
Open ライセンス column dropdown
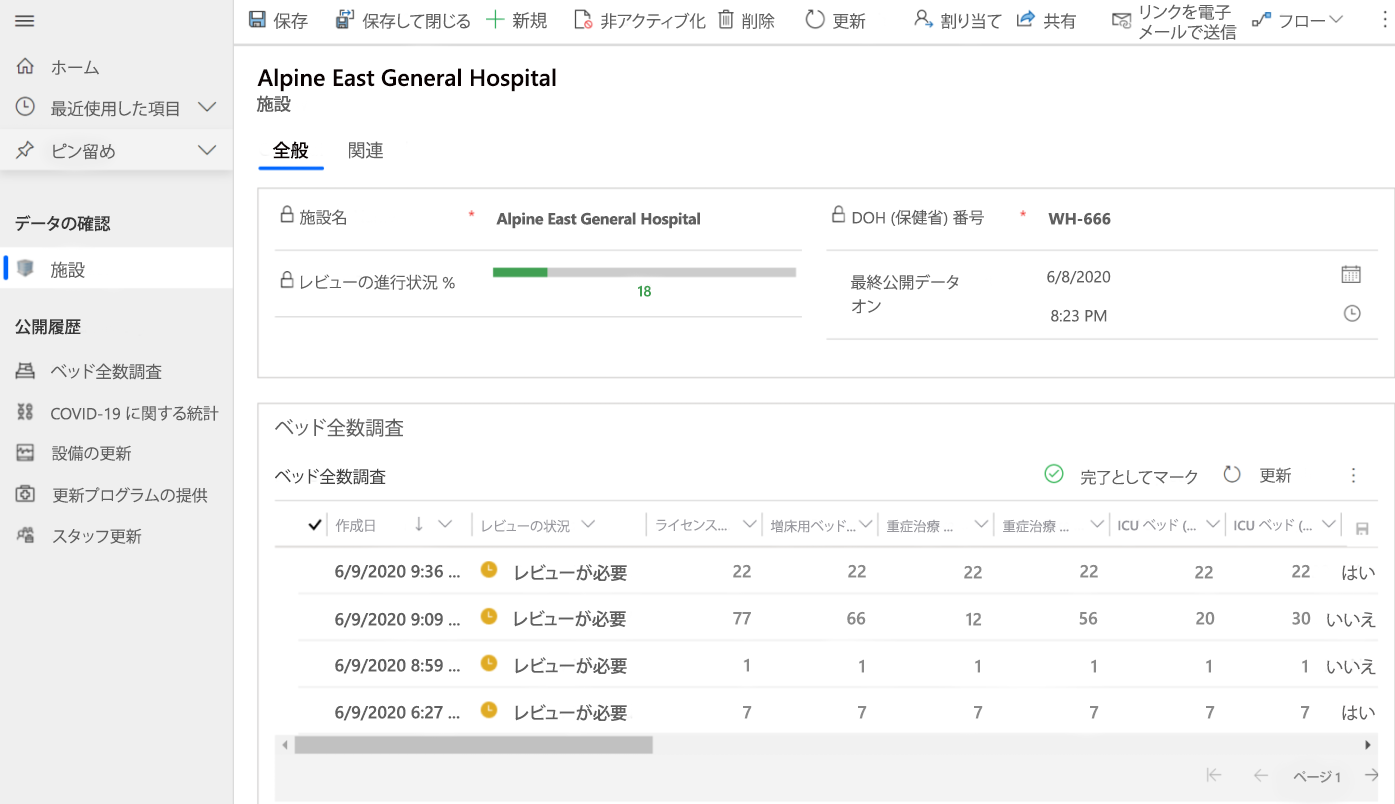click(750, 525)
